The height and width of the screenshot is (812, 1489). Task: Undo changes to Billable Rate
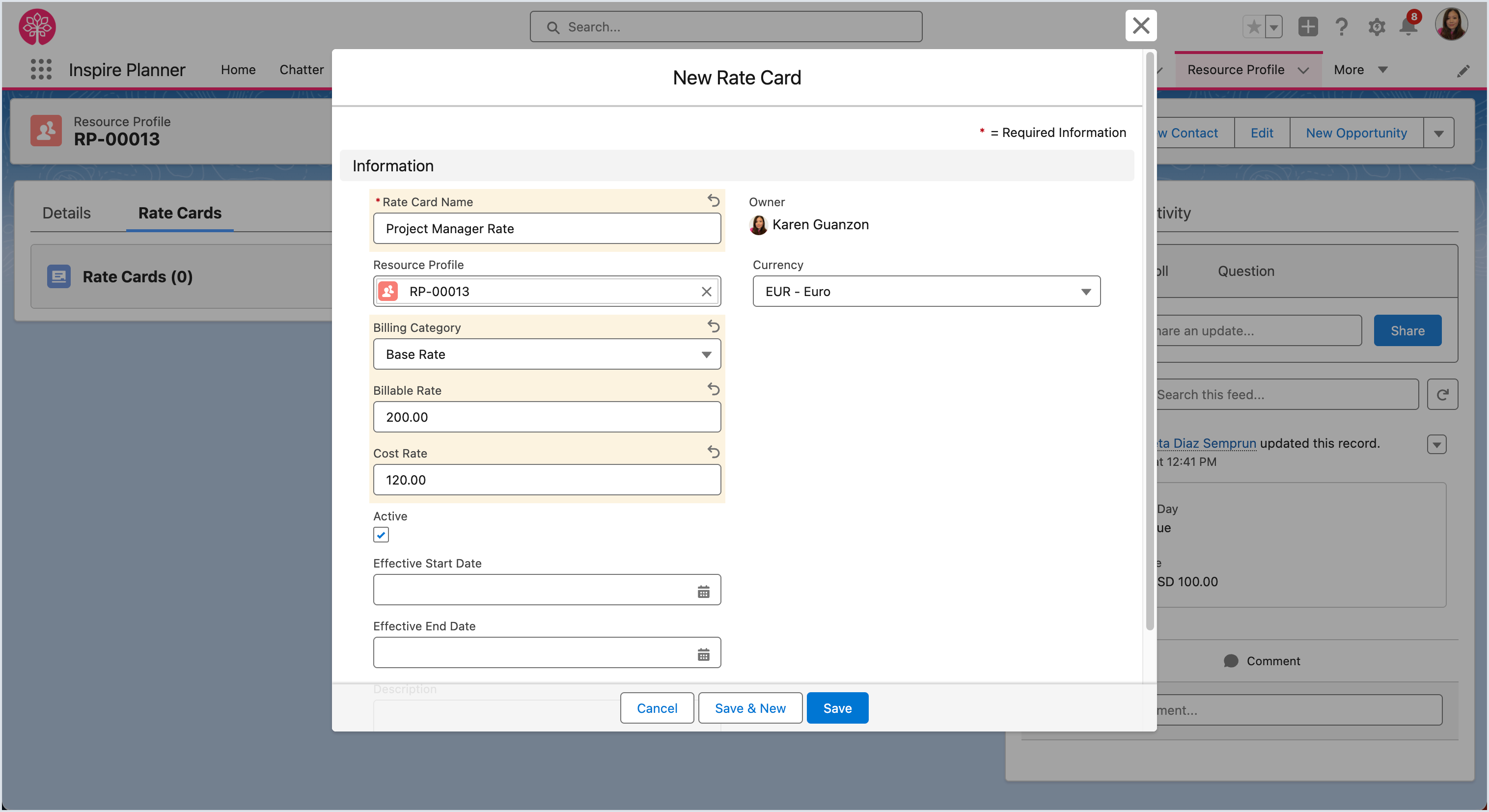(x=713, y=389)
